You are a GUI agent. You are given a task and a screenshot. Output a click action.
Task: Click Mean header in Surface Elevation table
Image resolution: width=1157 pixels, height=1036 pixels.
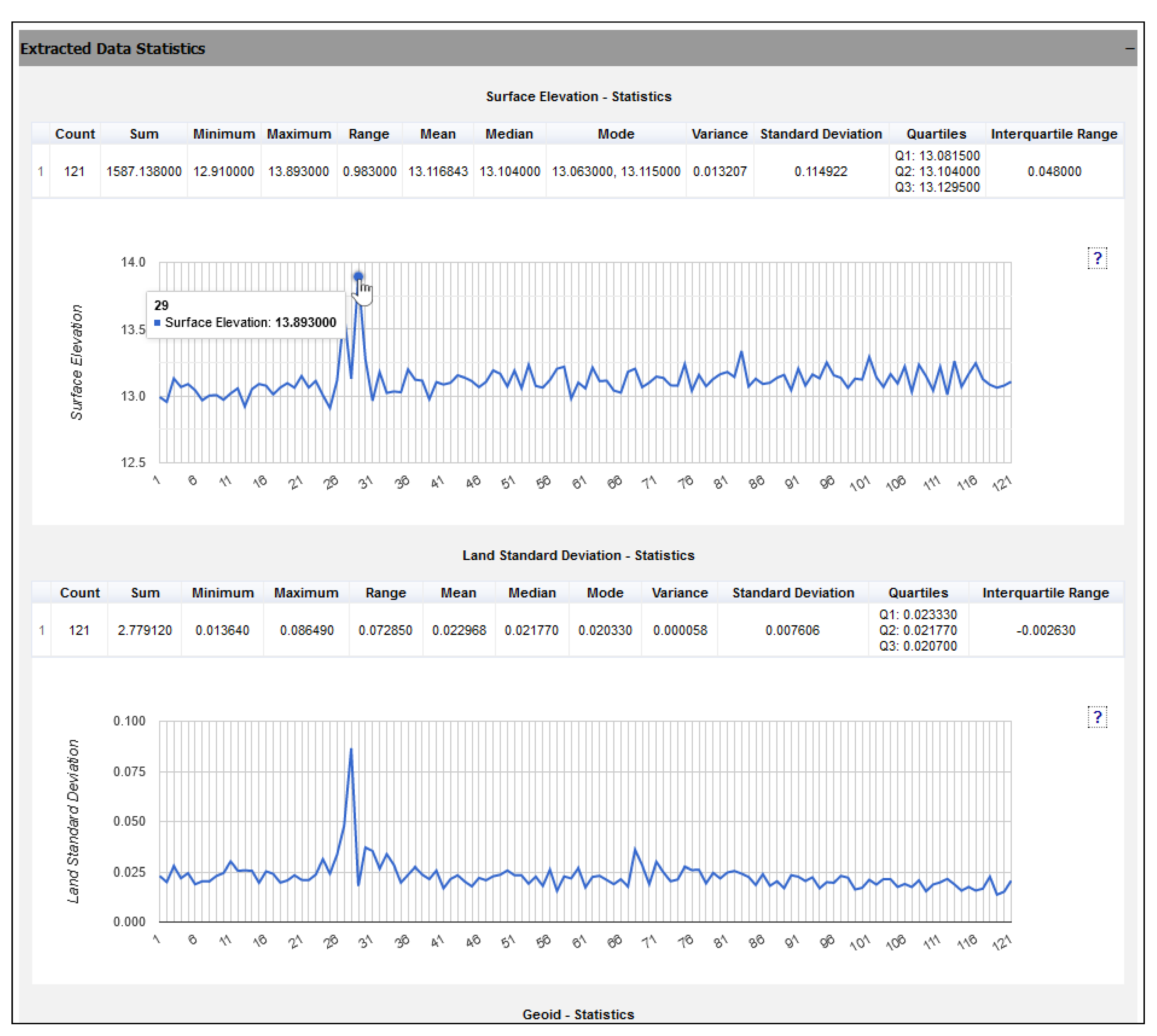tap(438, 134)
